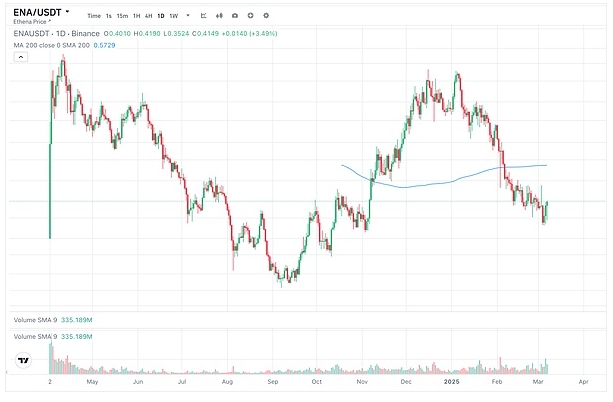Viewport: 613px width, 402px height.
Task: Click the Nov label on time axis
Action: pyautogui.click(x=362, y=382)
